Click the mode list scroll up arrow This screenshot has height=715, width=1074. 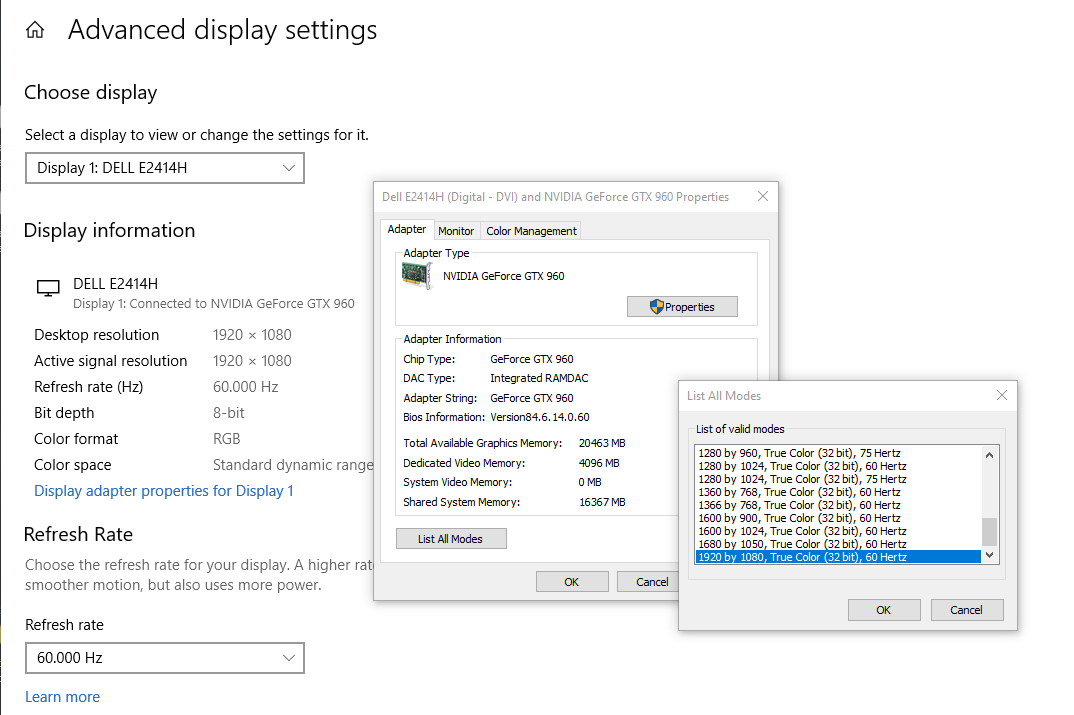989,455
